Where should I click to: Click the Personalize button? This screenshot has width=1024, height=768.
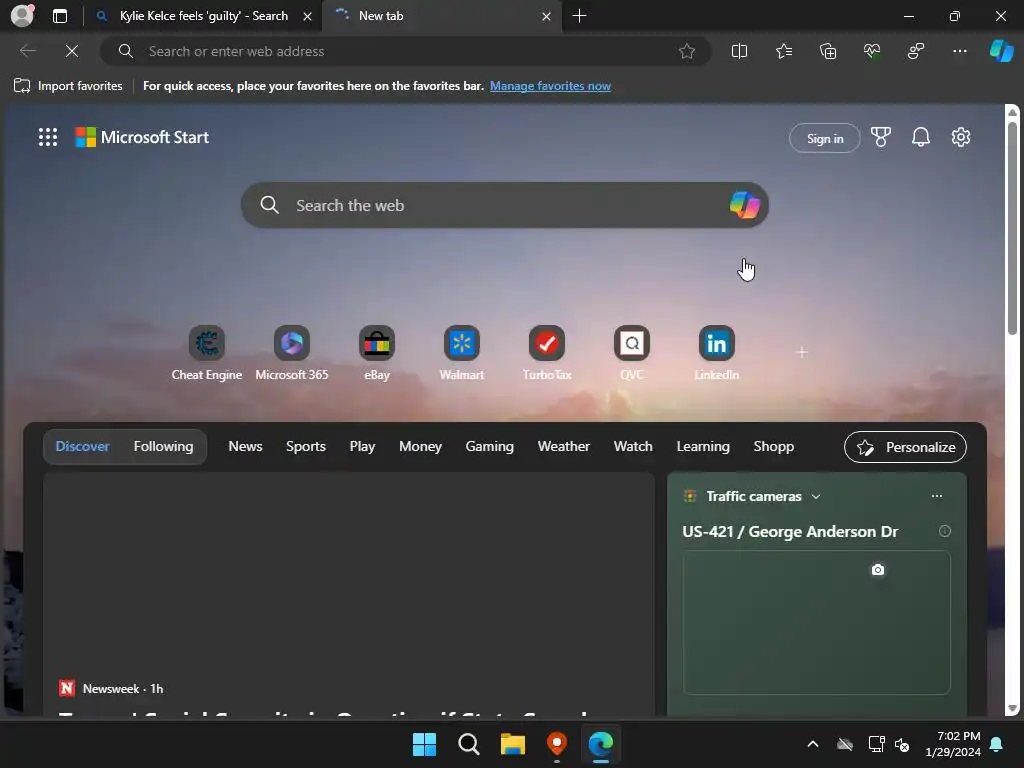pyautogui.click(x=905, y=447)
